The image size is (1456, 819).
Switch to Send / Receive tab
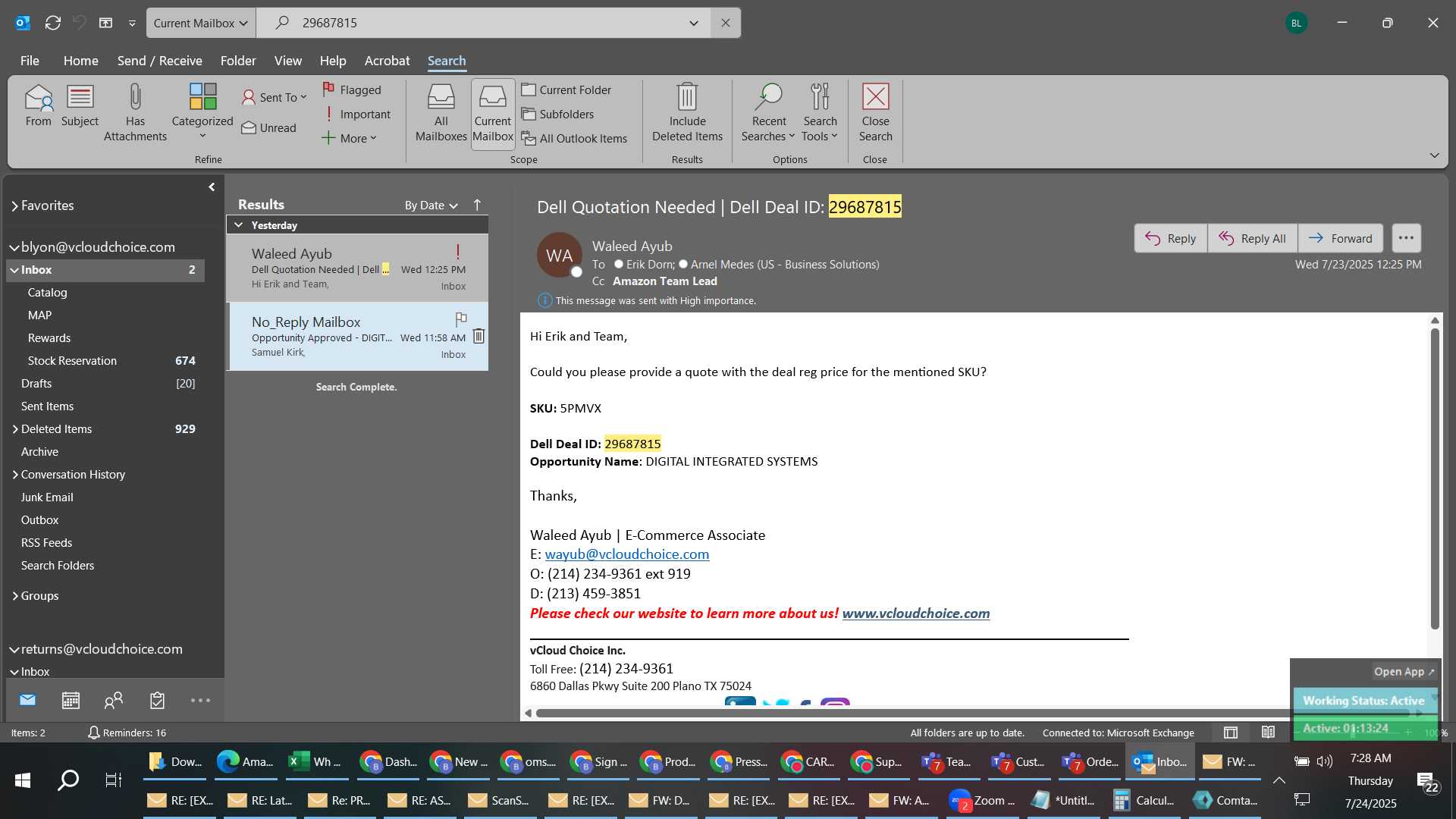coord(159,61)
